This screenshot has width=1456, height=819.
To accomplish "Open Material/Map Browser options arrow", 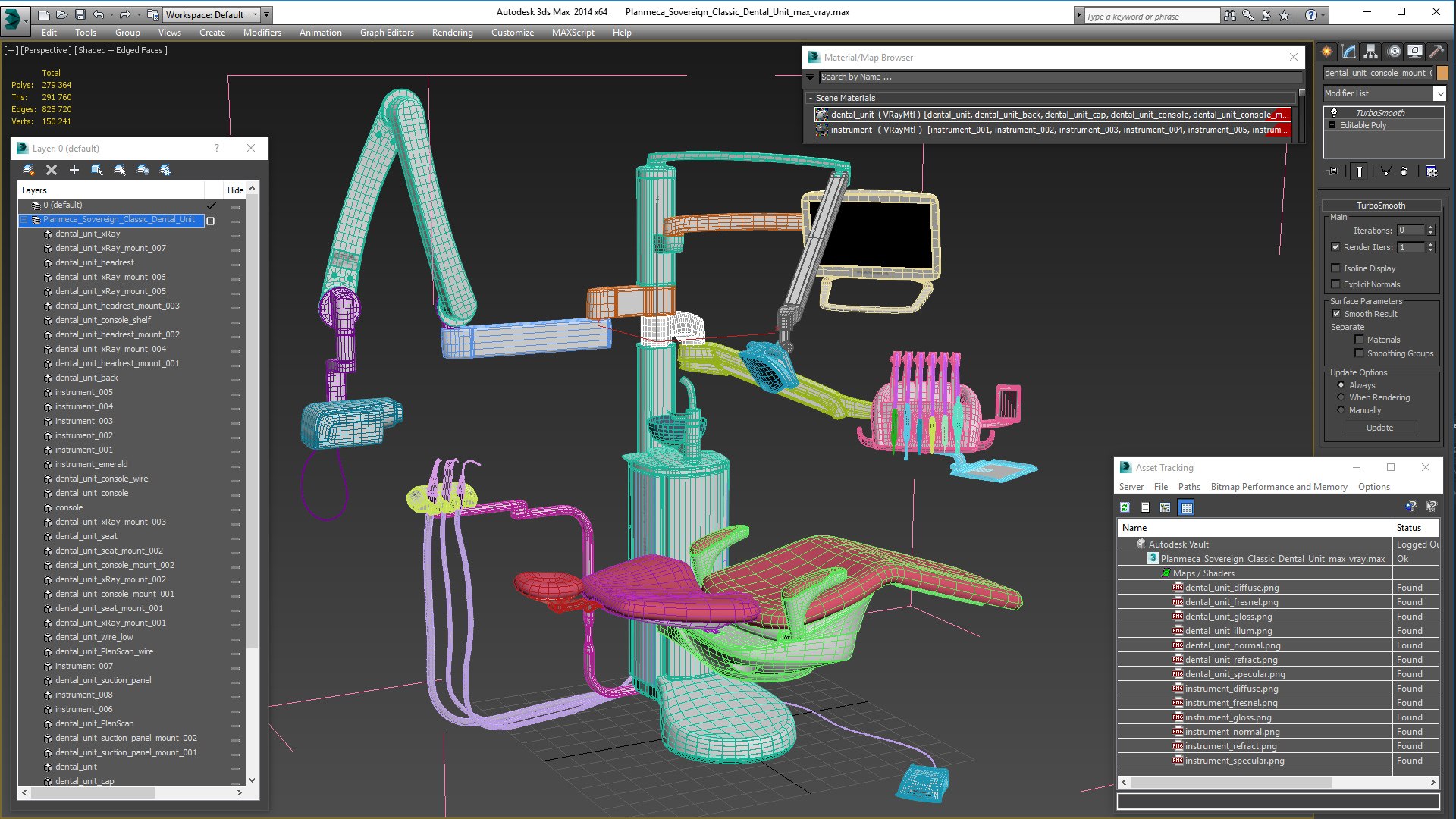I will pos(810,77).
